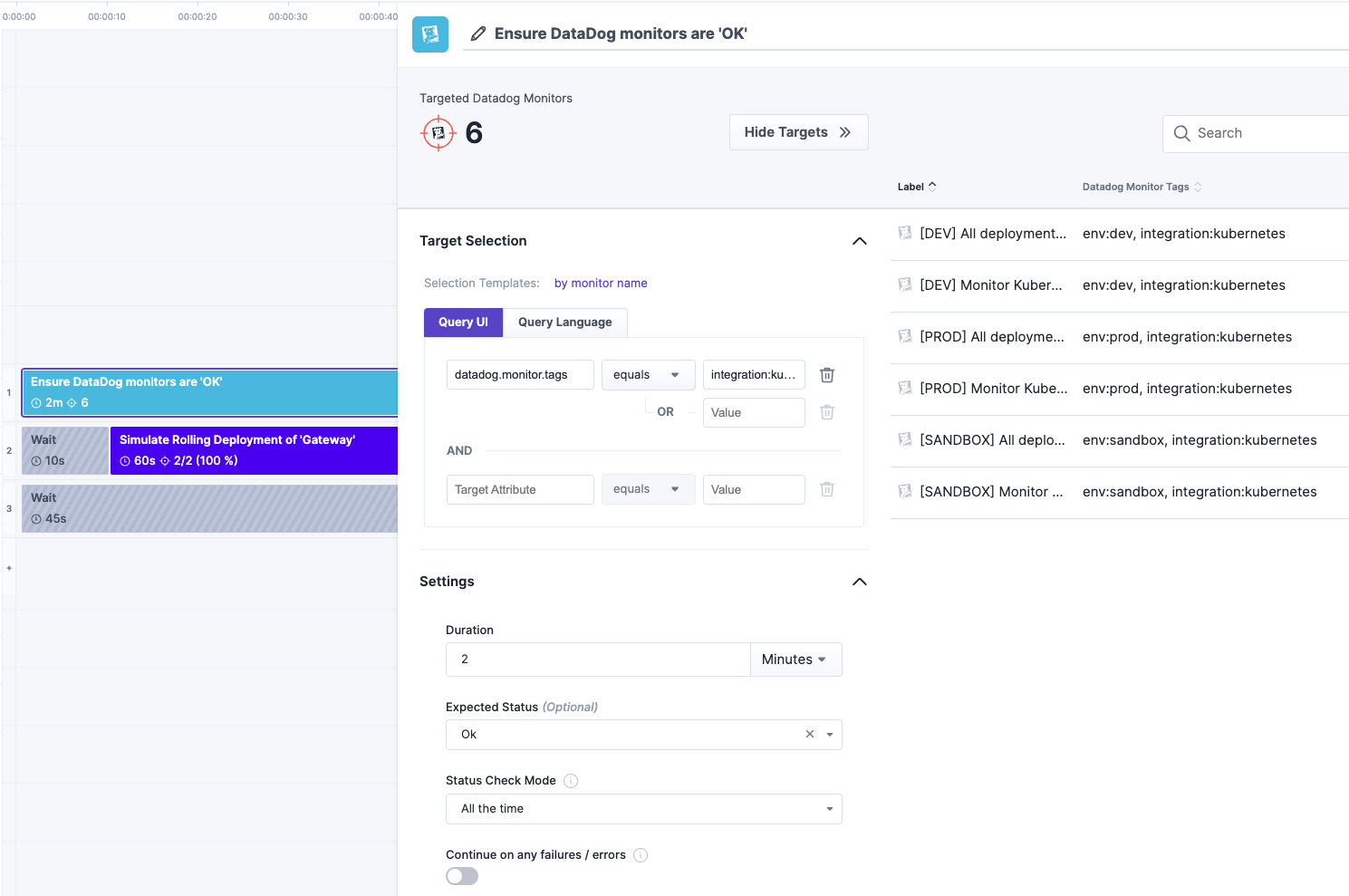Click 'env:sandbox, integration:kubernetes' in [SANDBOX] All row

pos(1200,439)
